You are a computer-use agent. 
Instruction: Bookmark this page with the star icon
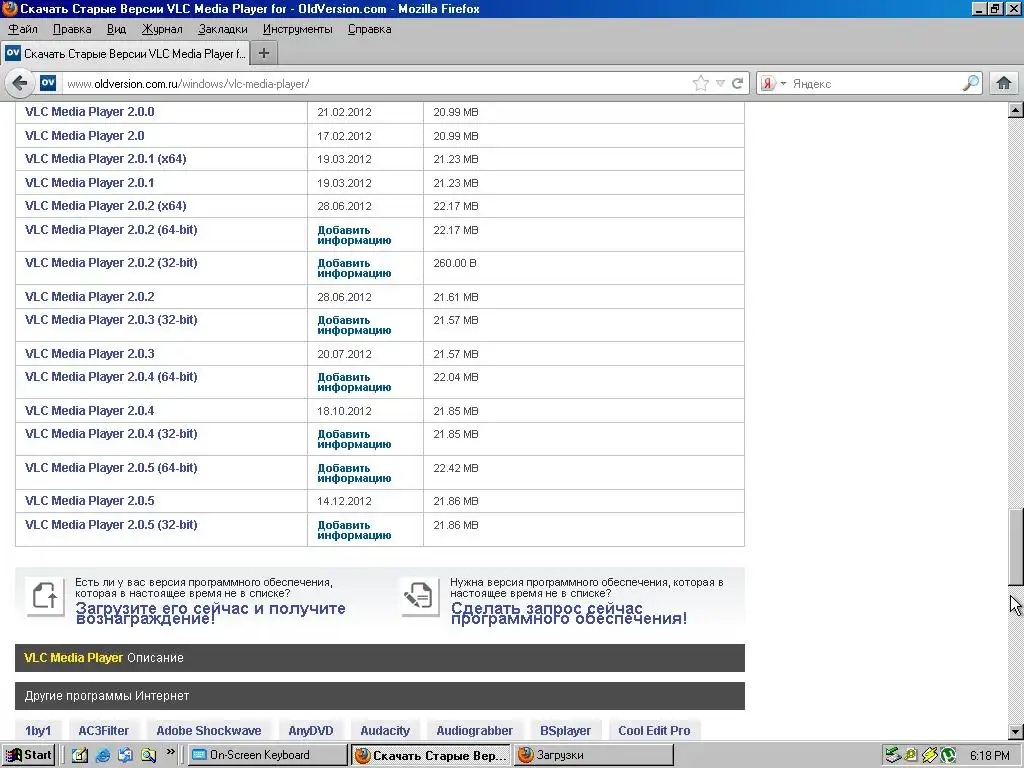[x=701, y=83]
